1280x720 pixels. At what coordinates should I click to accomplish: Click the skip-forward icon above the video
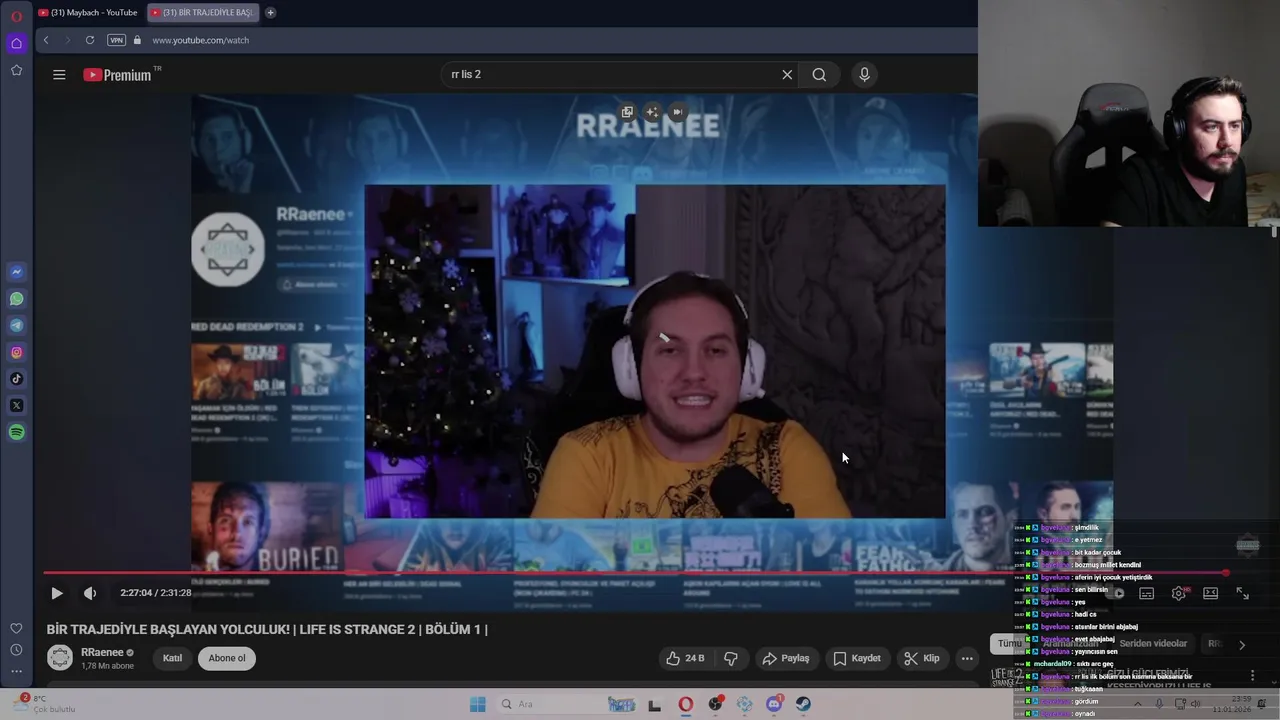click(677, 112)
